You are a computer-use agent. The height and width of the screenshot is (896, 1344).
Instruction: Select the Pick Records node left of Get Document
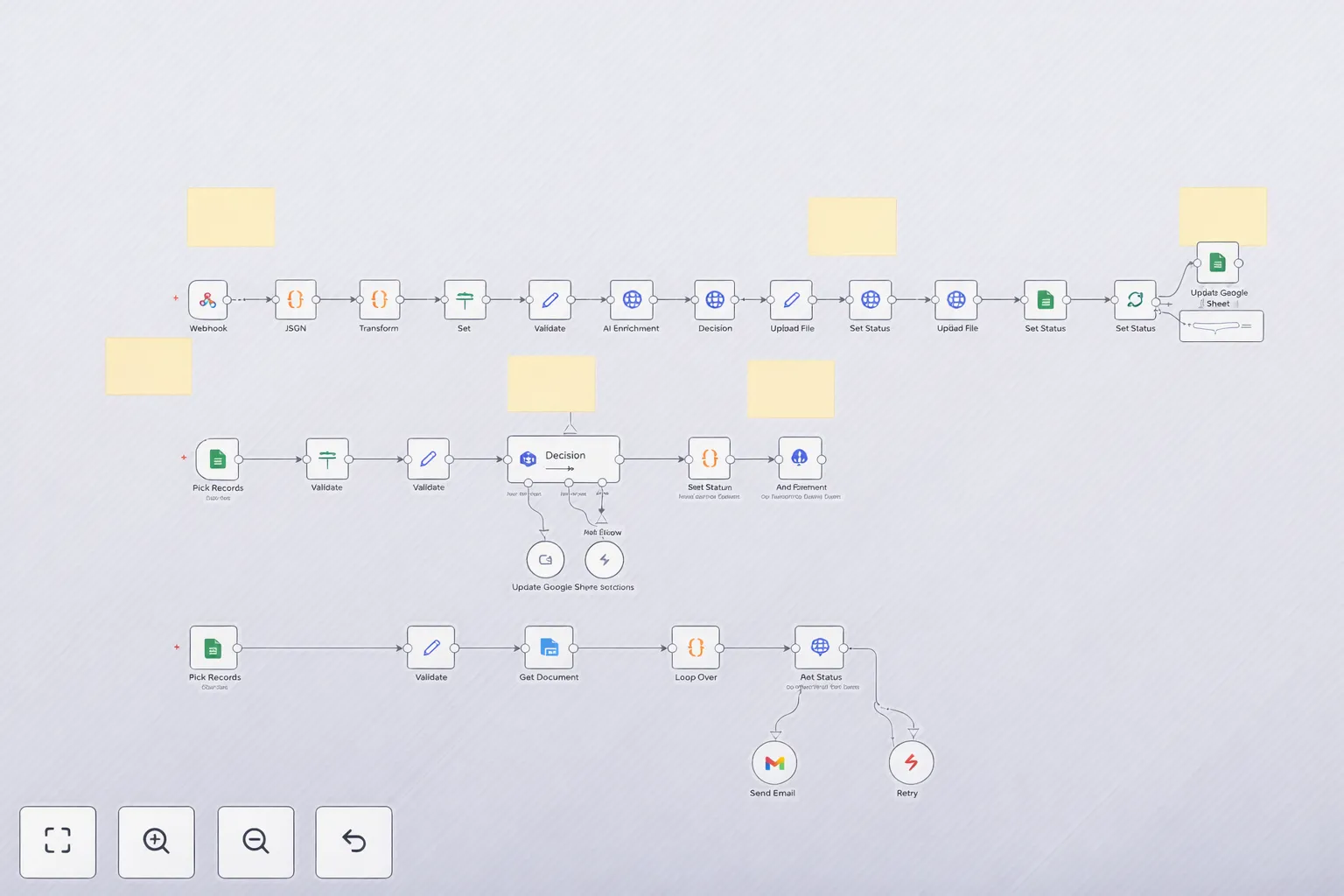pos(213,647)
